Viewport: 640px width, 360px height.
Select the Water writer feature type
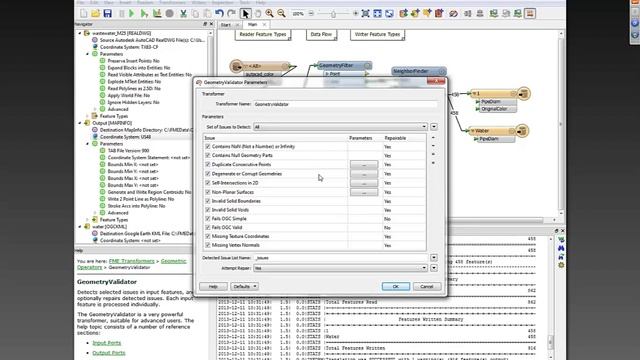(x=493, y=131)
